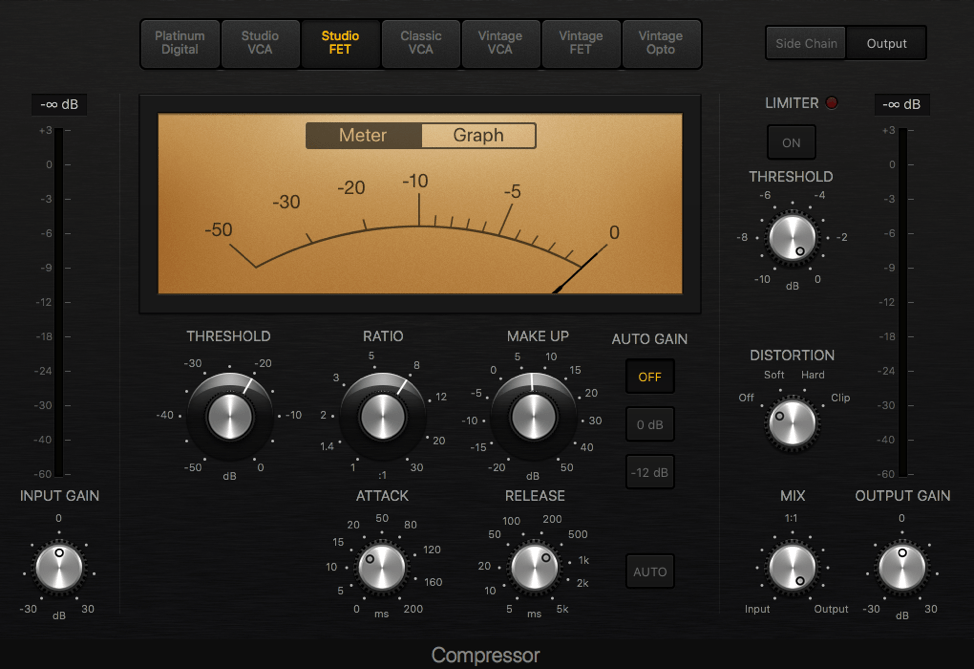Click the output level meter bar
Viewport: 974px width, 669px height.
click(903, 303)
